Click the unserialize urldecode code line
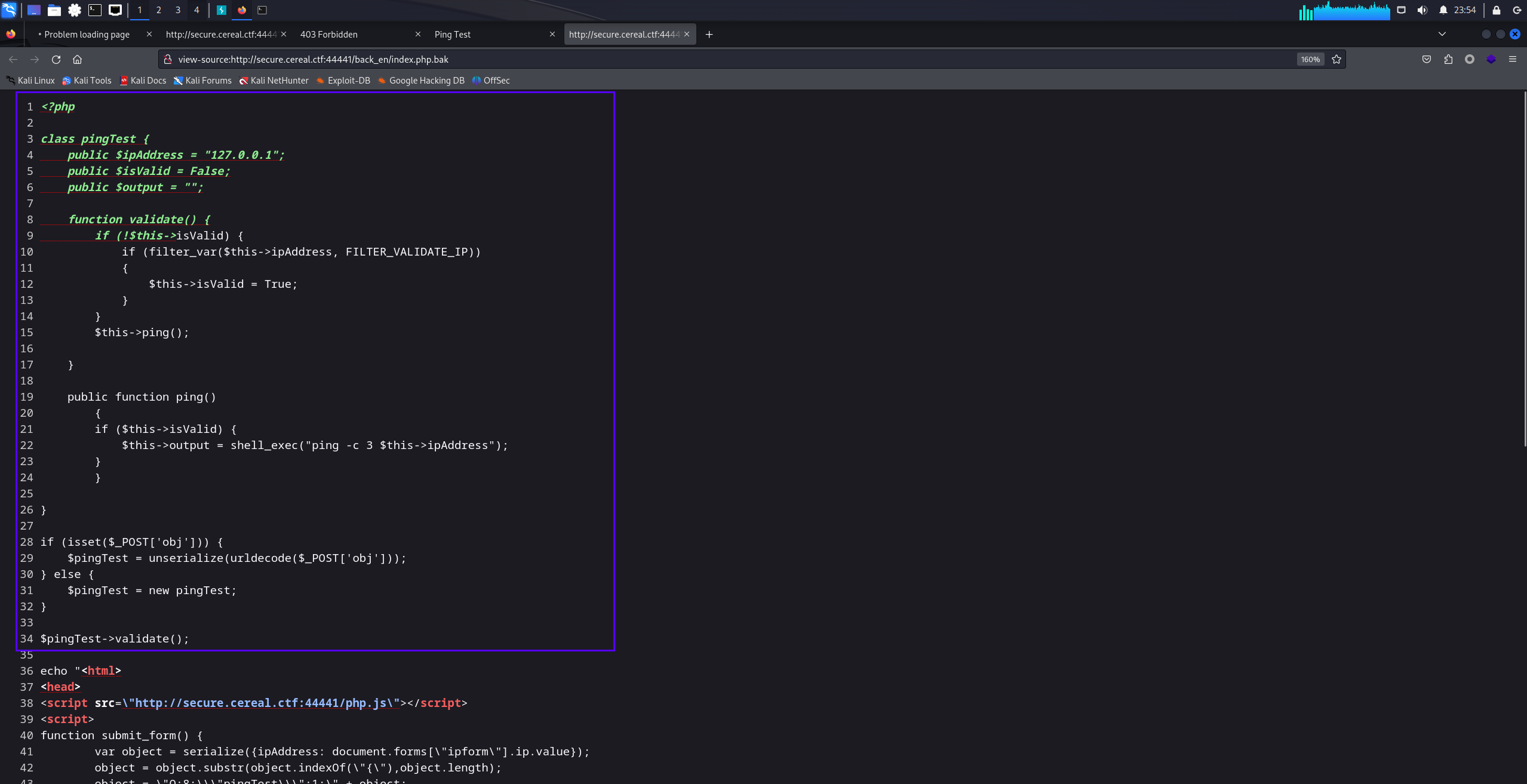 pos(236,558)
